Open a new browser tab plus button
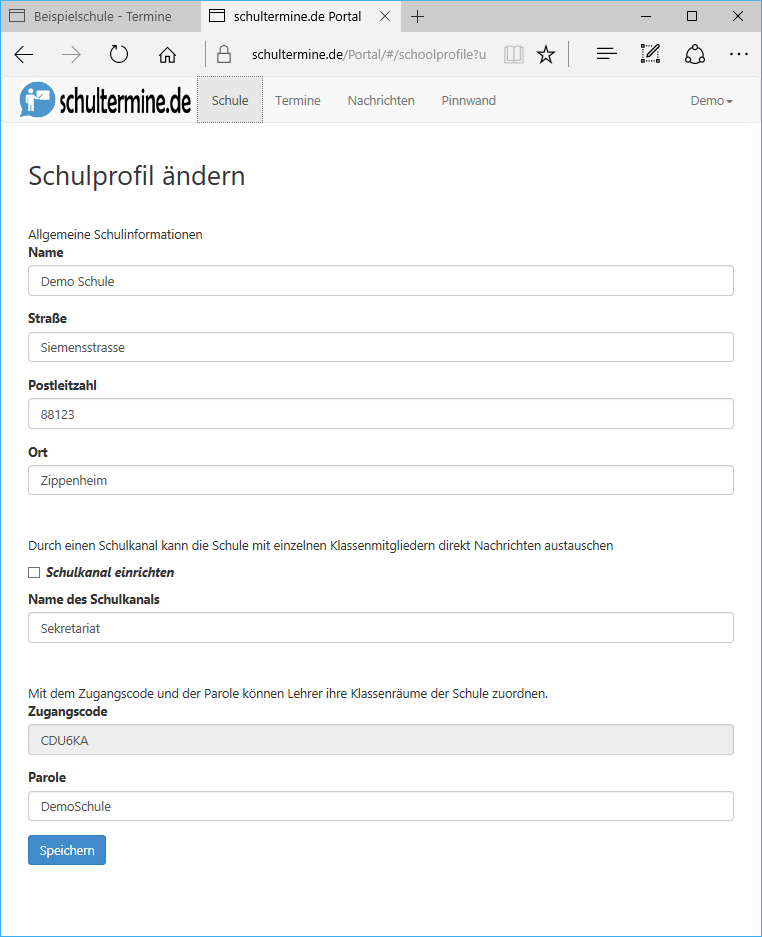 click(x=417, y=17)
